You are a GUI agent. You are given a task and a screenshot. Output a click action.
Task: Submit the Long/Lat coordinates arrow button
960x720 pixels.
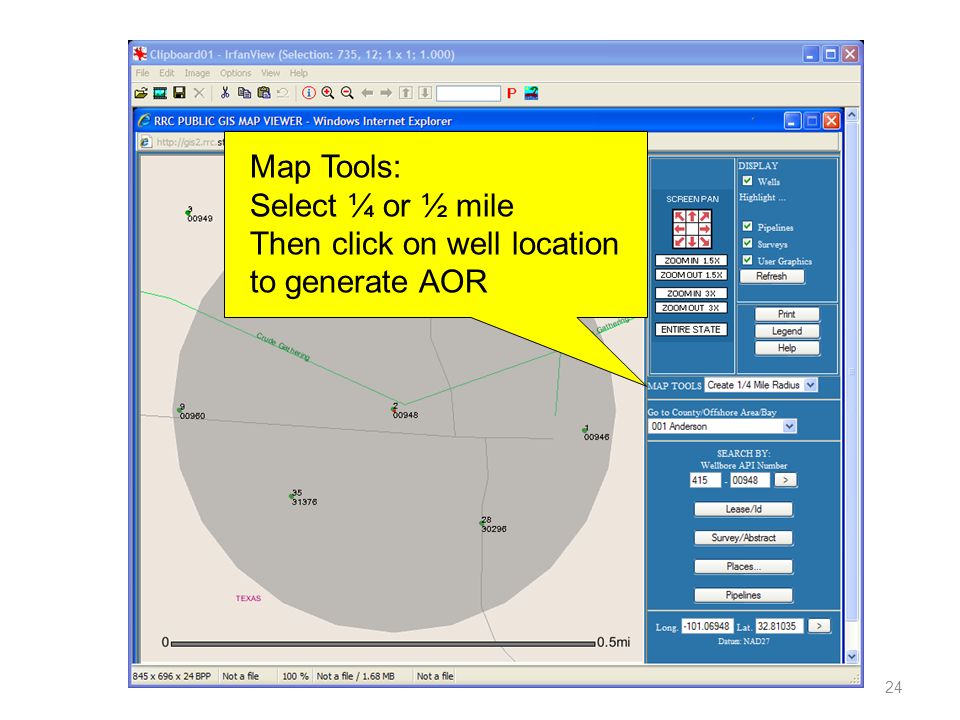pyautogui.click(x=819, y=626)
